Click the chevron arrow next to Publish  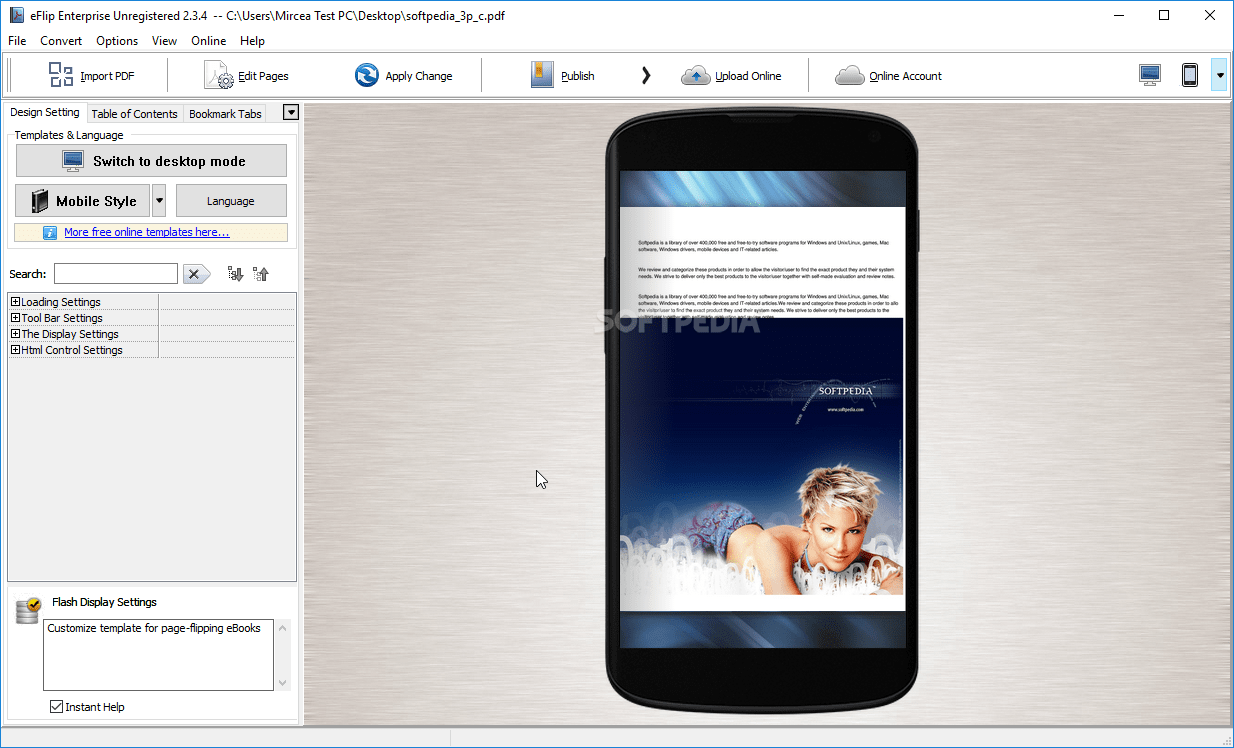click(x=646, y=75)
